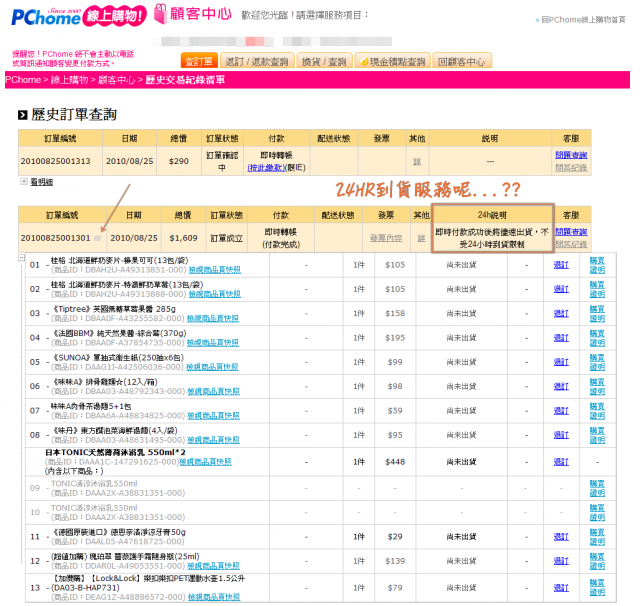The width and height of the screenshot is (640, 606).
Task: Click 顧客中心 in the breadcrumb
Action: 117,80
